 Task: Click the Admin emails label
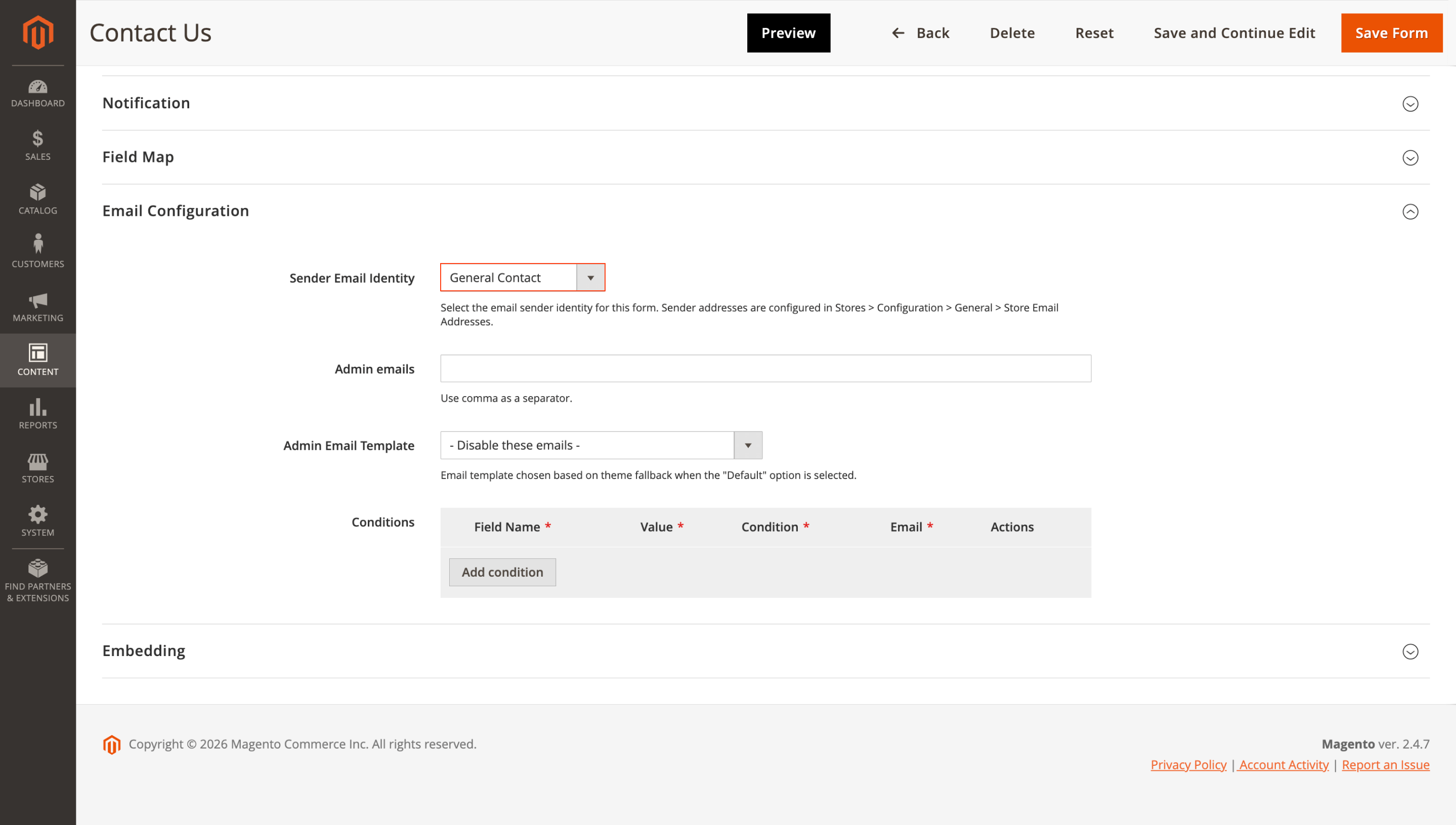pos(374,369)
